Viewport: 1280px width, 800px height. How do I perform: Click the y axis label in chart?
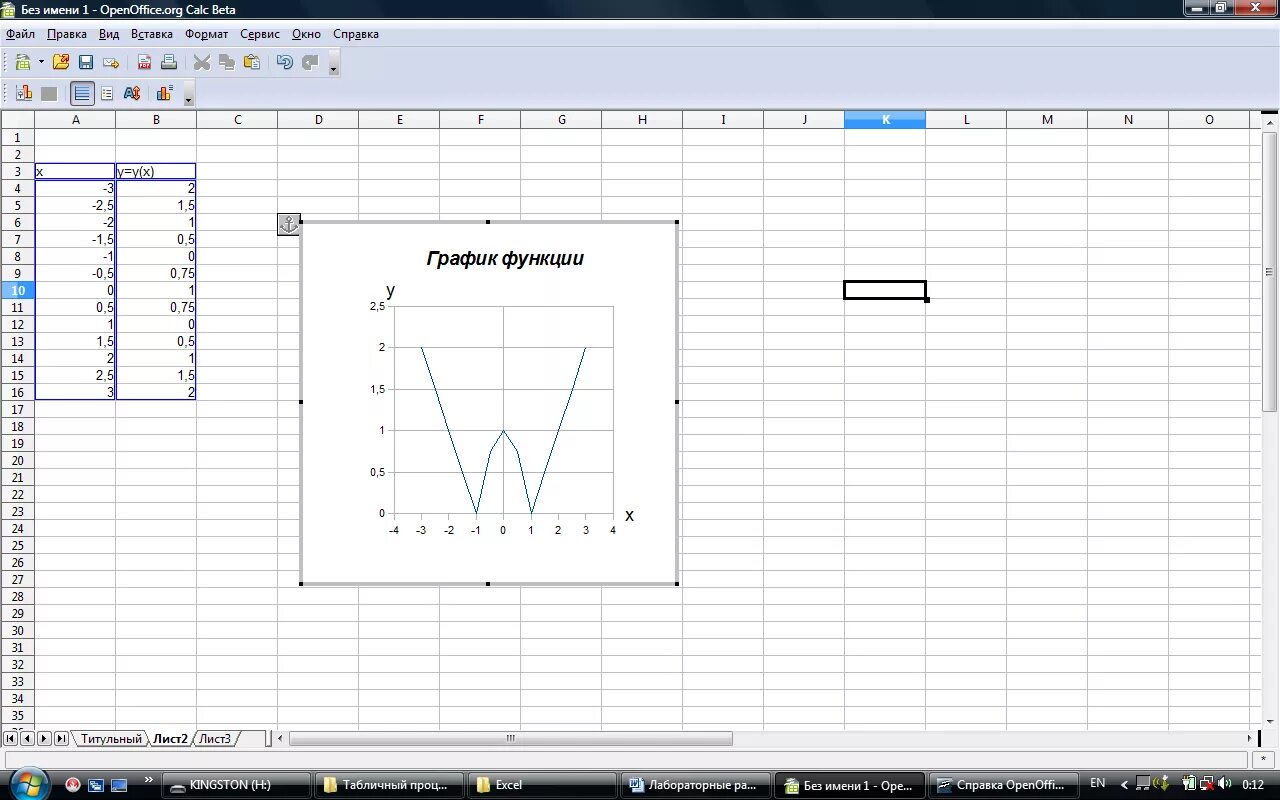[x=390, y=291]
